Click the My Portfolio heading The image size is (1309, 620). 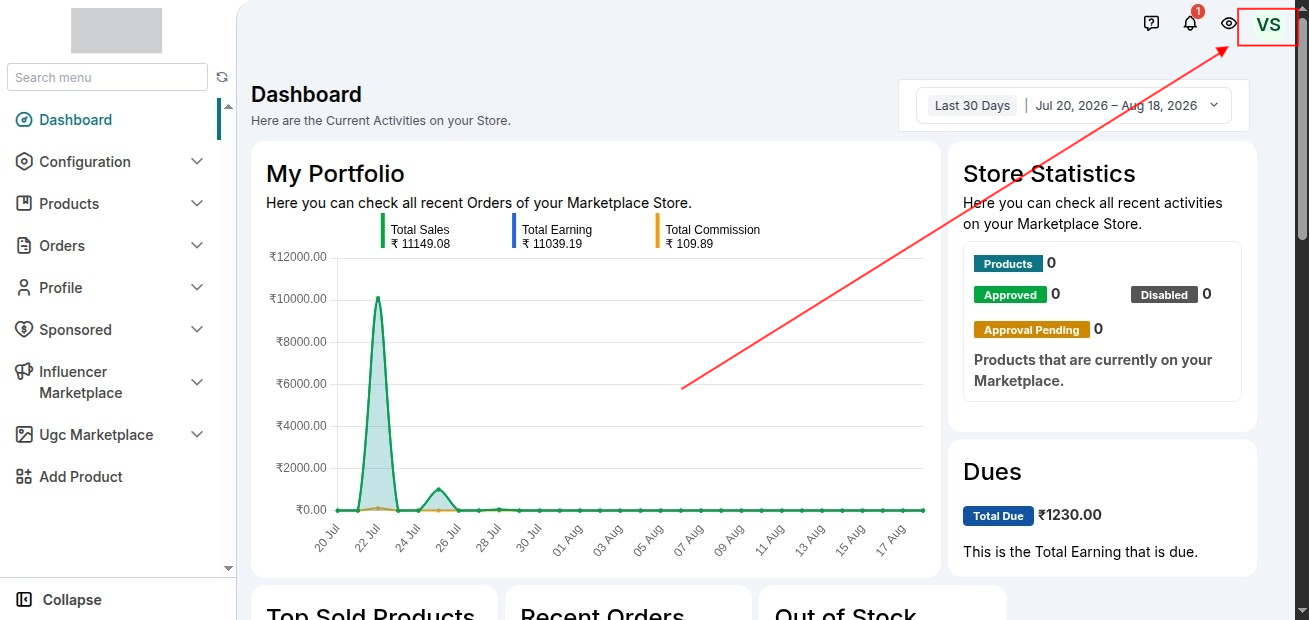[x=335, y=174]
